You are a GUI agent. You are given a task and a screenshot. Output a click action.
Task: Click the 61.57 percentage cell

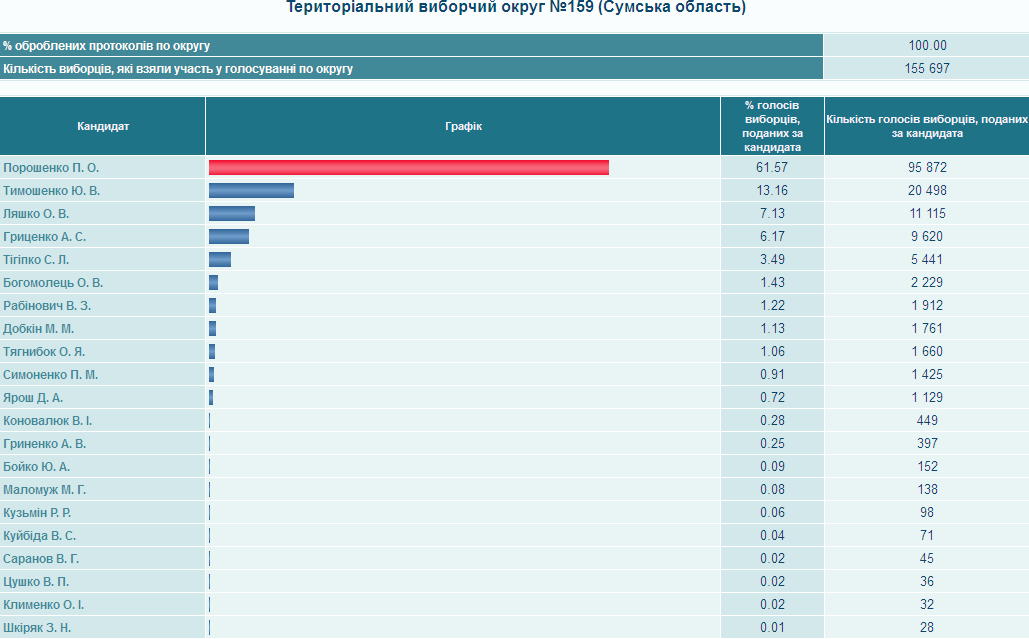tap(772, 168)
